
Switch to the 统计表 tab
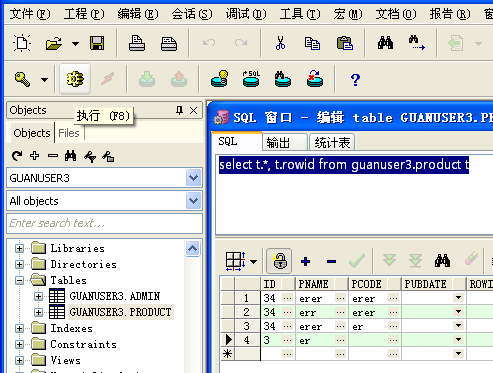pos(332,143)
